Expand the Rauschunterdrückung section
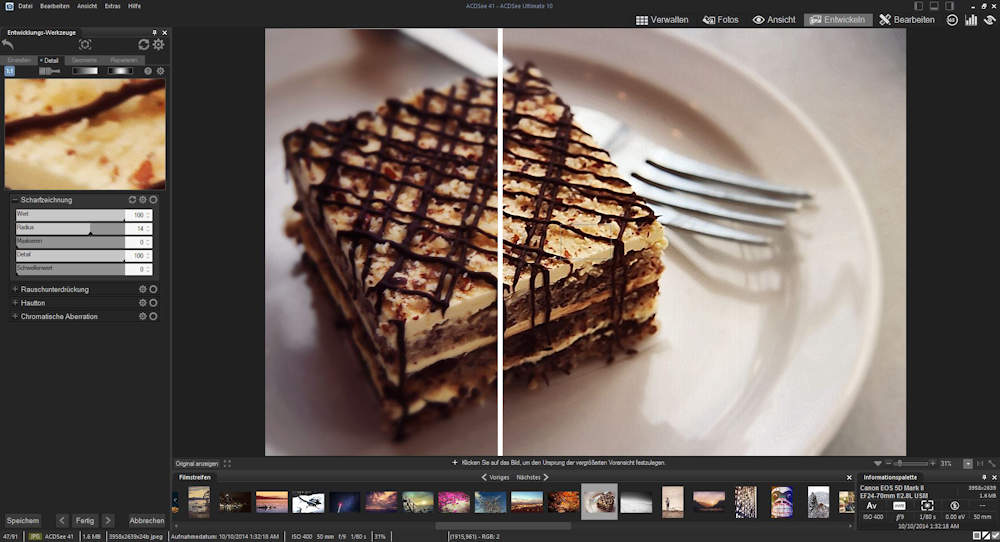This screenshot has width=1000, height=542. tap(15, 290)
